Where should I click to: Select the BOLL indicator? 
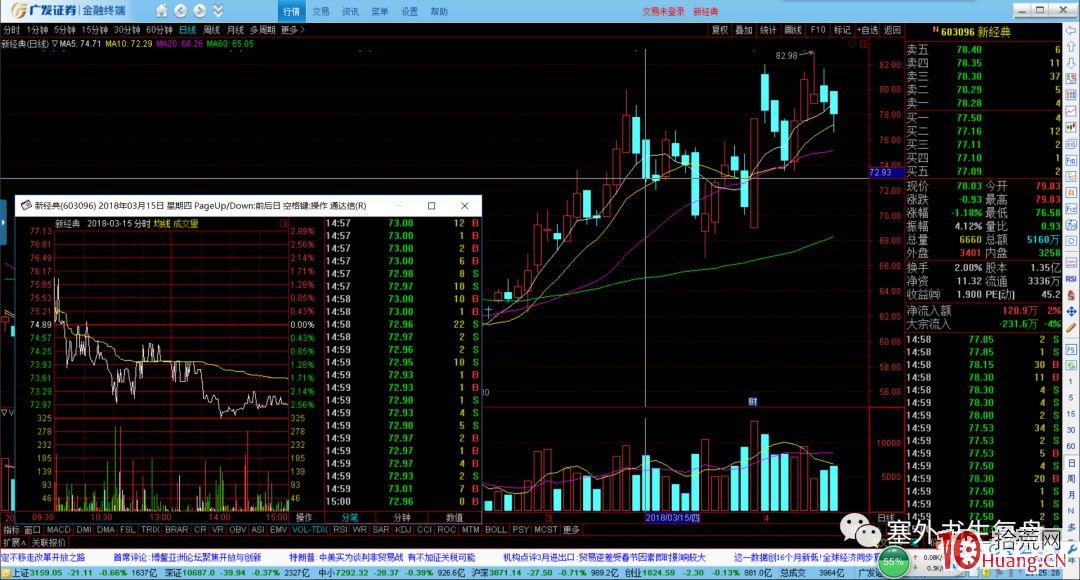tap(495, 530)
